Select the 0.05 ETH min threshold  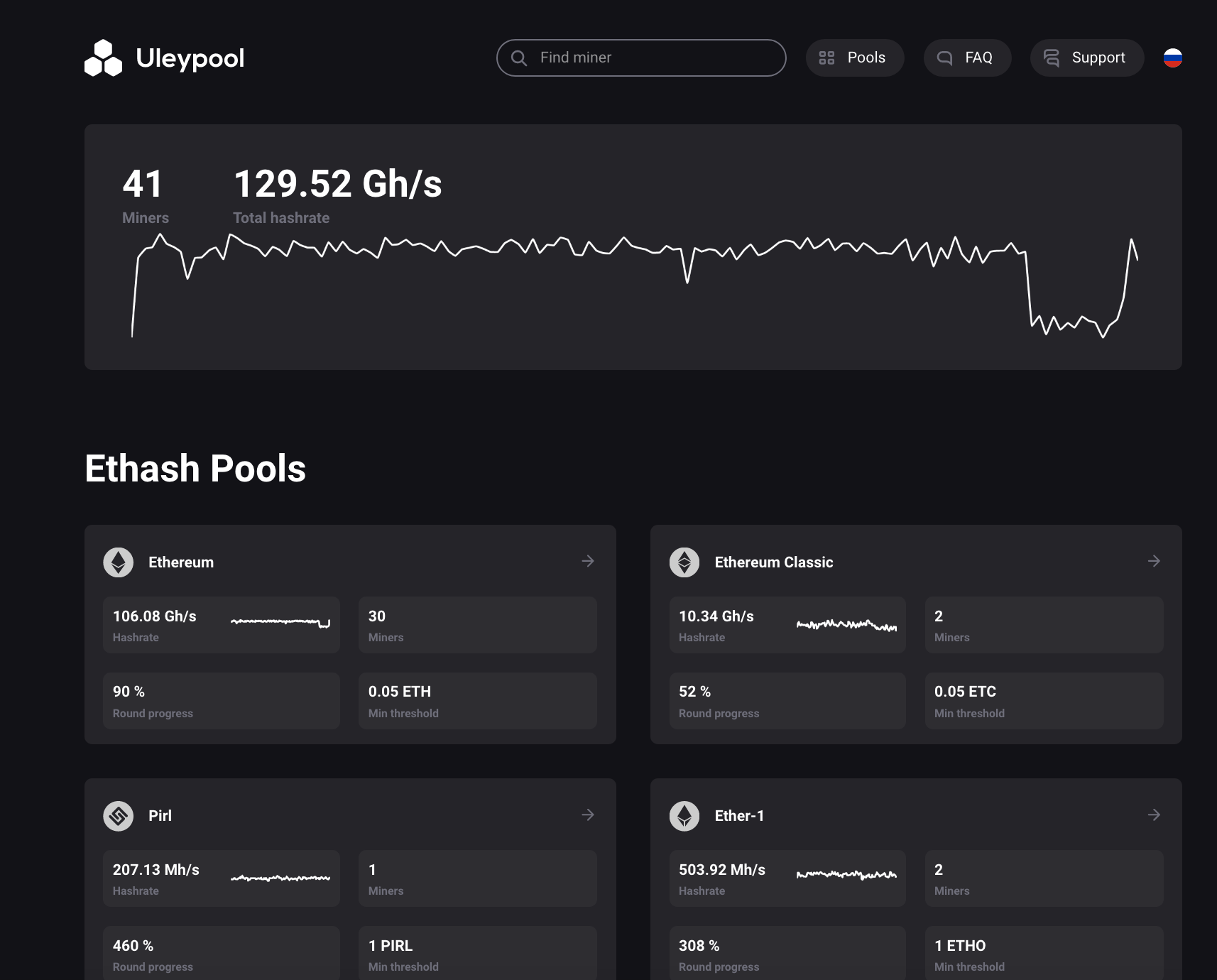[400, 692]
